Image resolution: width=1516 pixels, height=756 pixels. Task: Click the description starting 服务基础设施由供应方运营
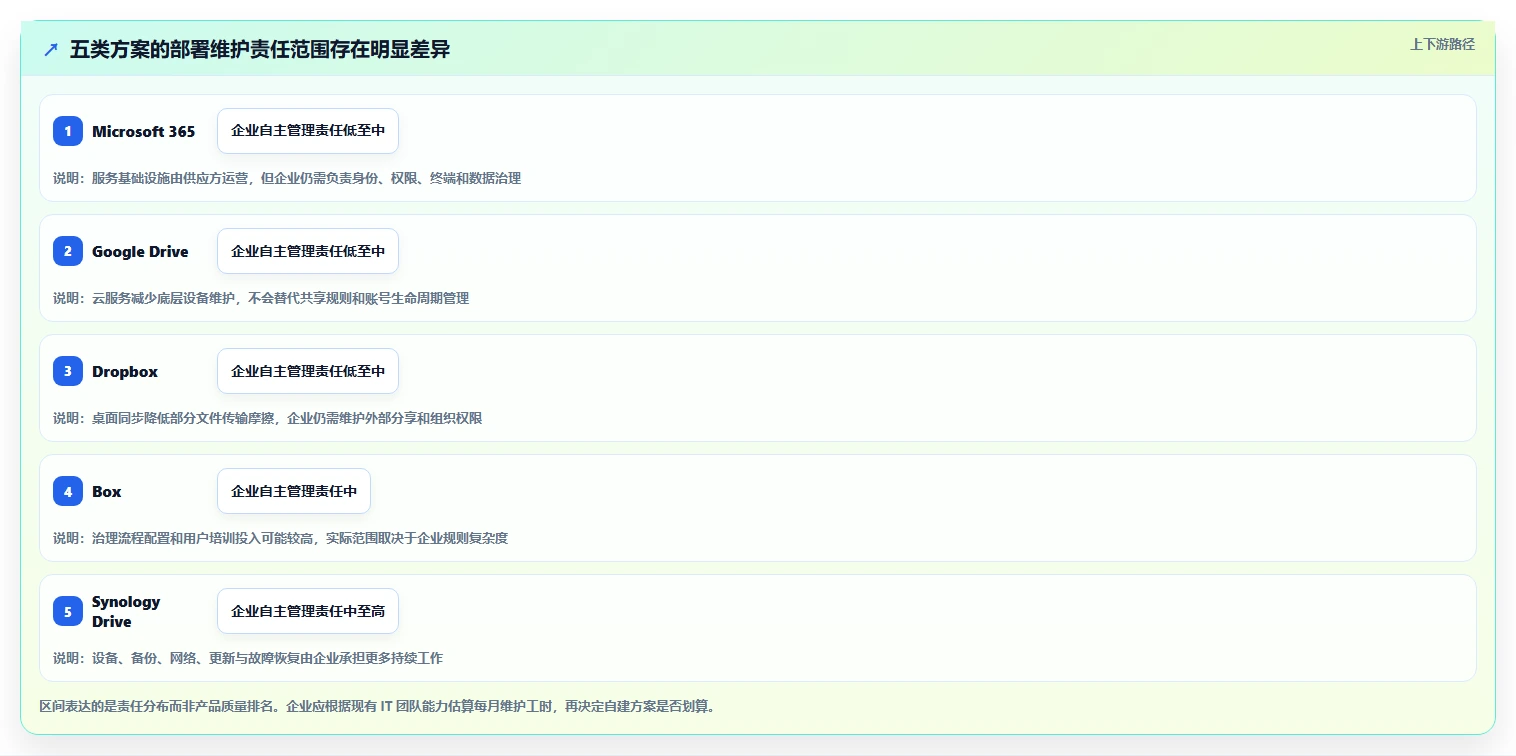point(287,178)
